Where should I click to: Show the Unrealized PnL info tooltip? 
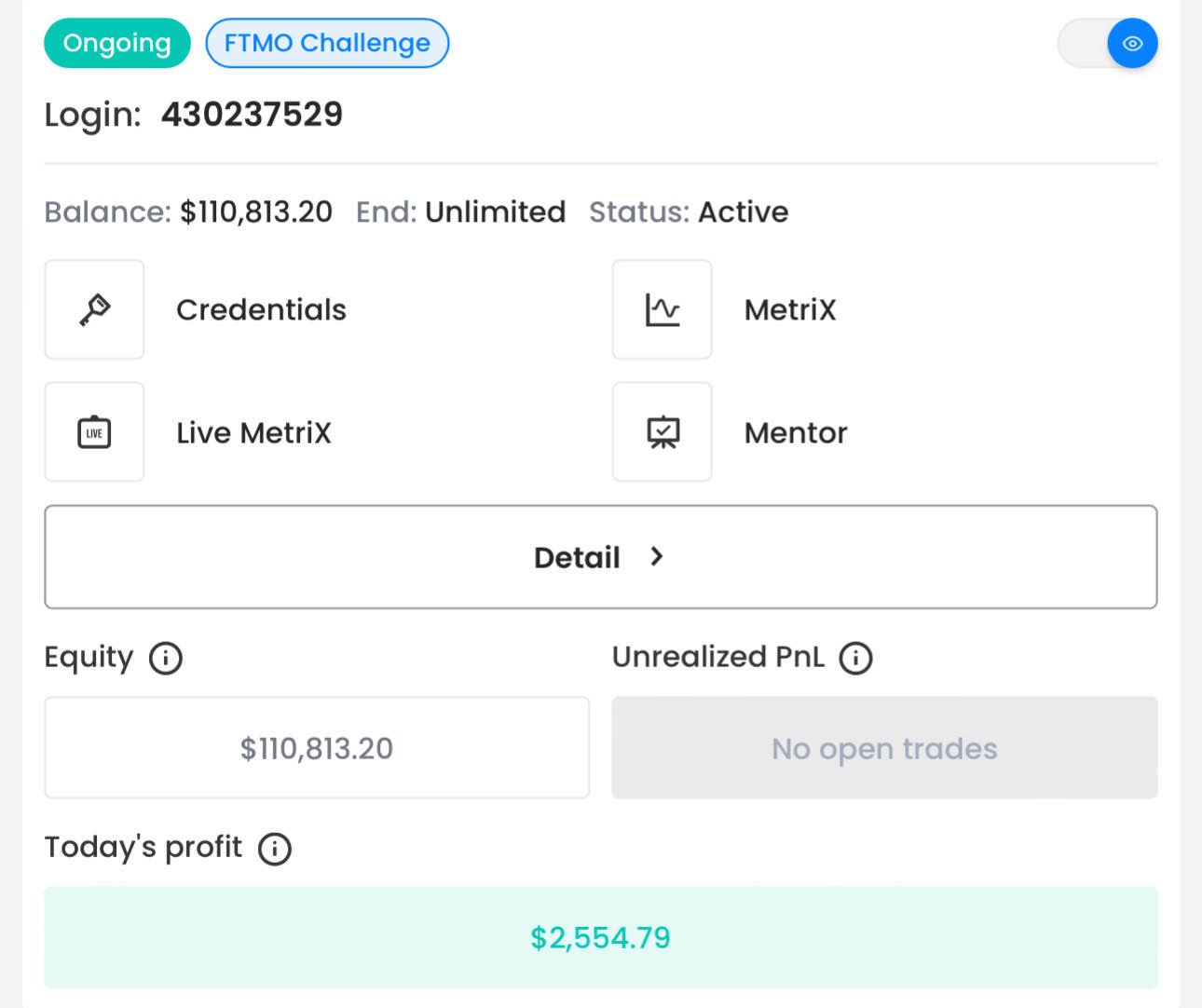[x=855, y=659]
